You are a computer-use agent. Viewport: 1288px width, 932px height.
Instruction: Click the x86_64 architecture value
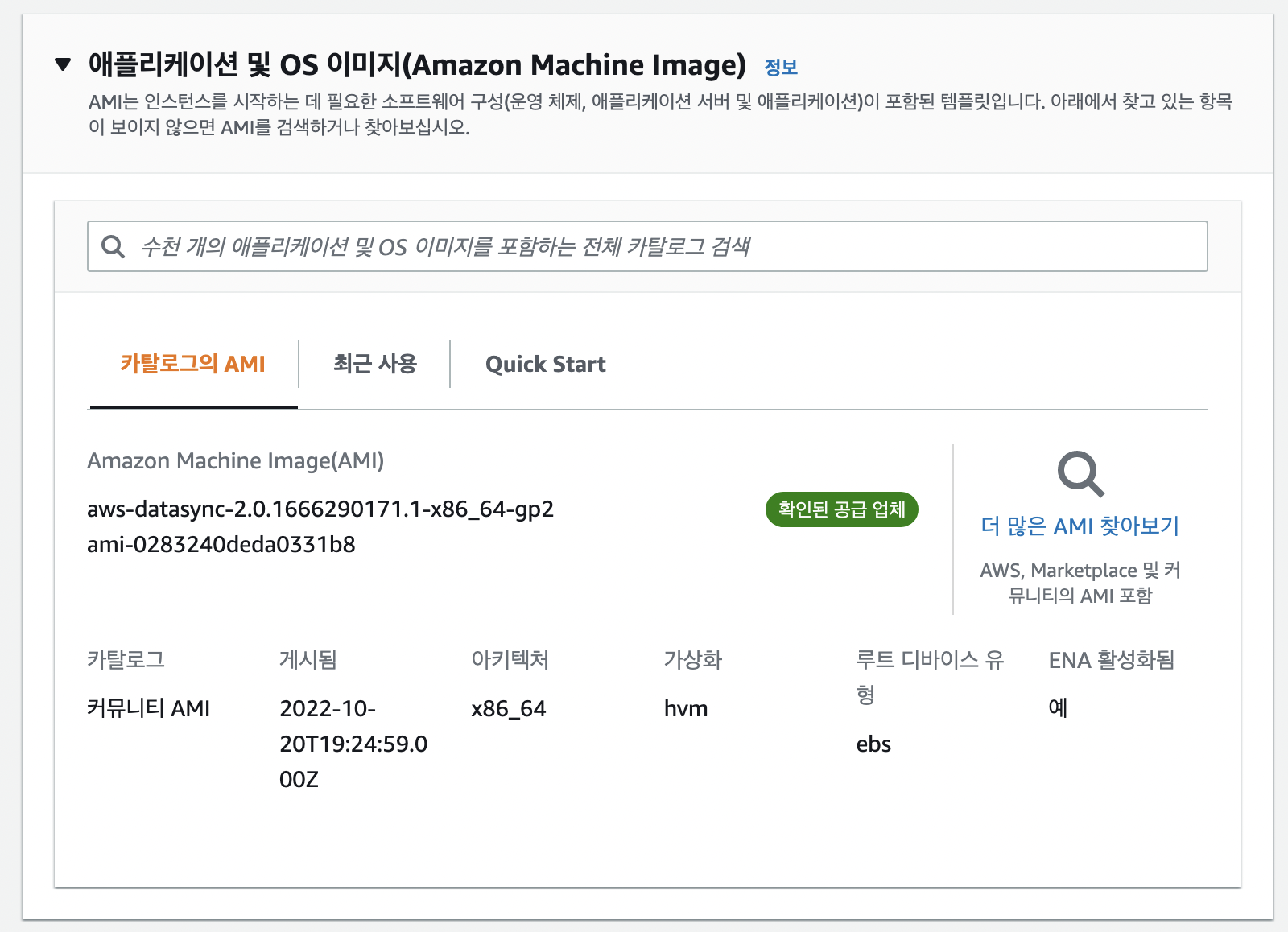click(x=509, y=709)
